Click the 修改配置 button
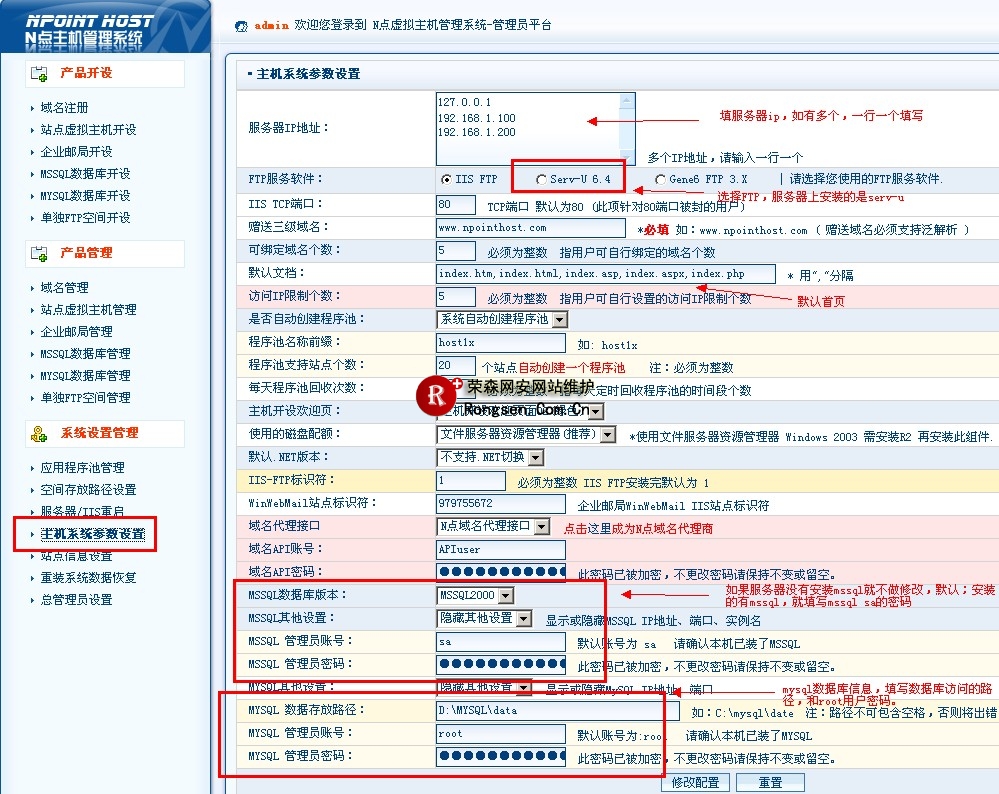The image size is (999, 794). [695, 782]
